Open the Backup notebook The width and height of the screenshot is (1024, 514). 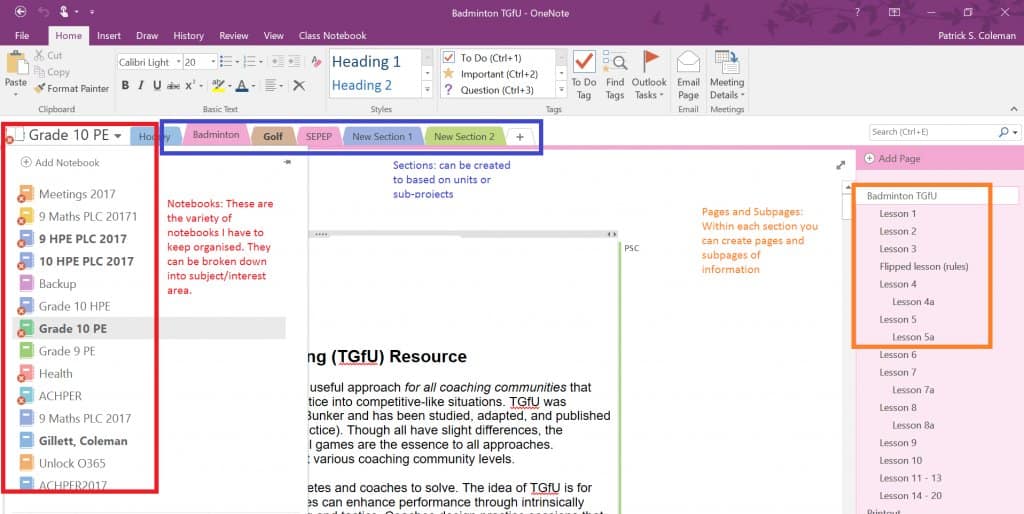click(x=57, y=283)
